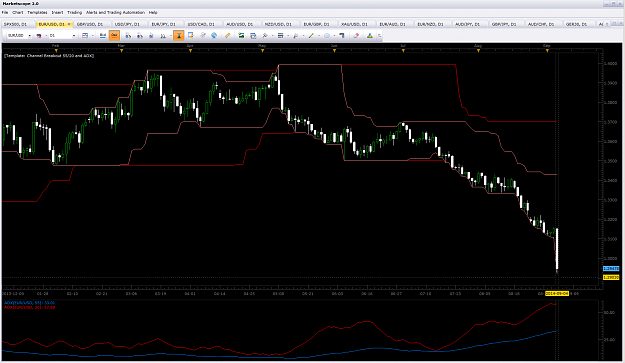The image size is (625, 363).
Task: Click the refresh chart window icon
Action: click(253, 35)
